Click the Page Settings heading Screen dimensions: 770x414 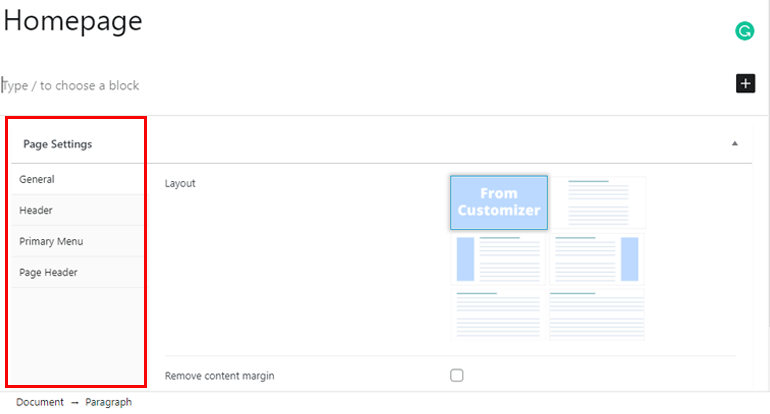click(x=57, y=144)
